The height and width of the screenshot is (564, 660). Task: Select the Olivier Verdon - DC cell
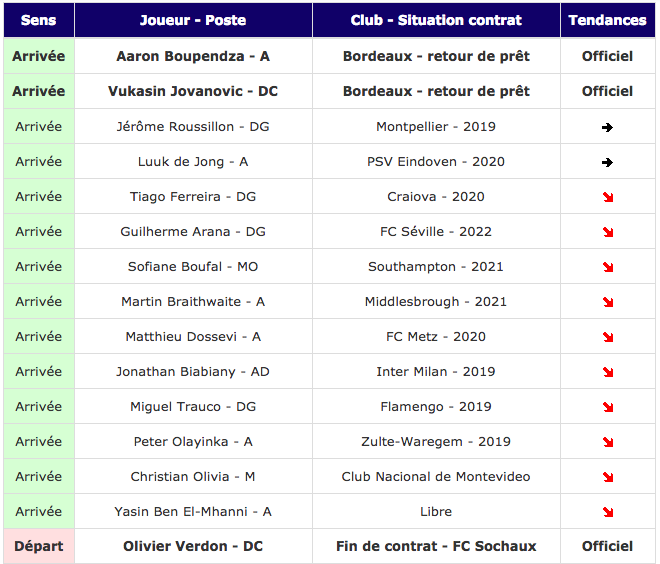pyautogui.click(x=193, y=546)
